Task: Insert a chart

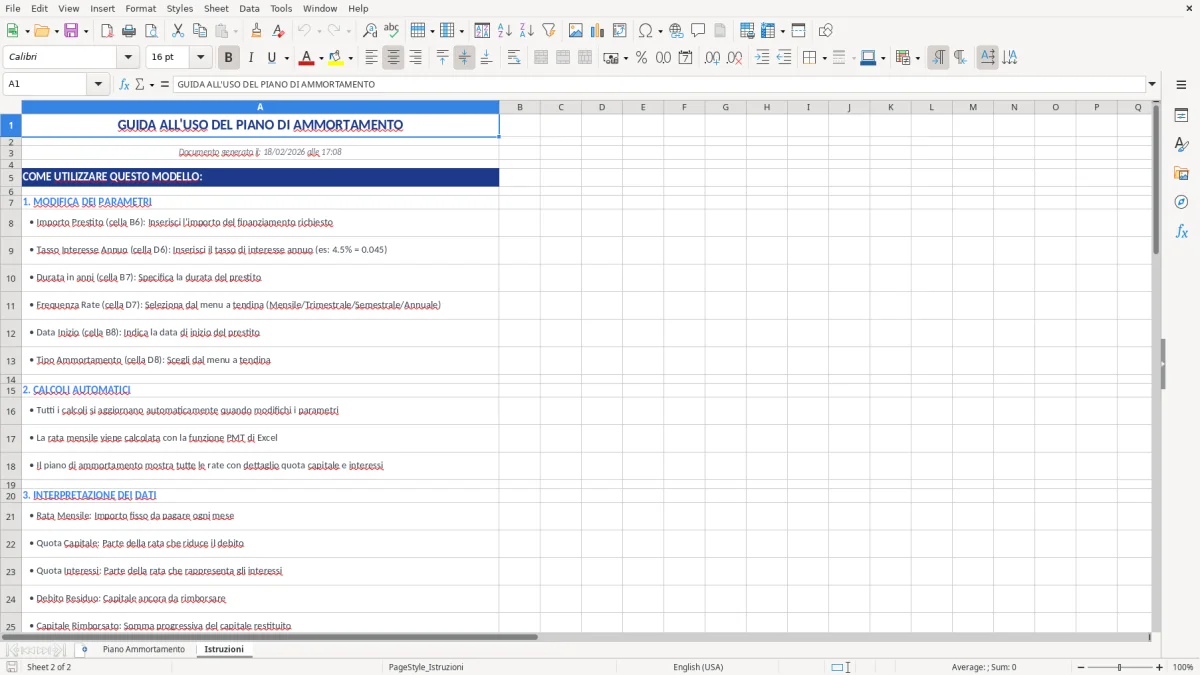Action: coord(597,30)
